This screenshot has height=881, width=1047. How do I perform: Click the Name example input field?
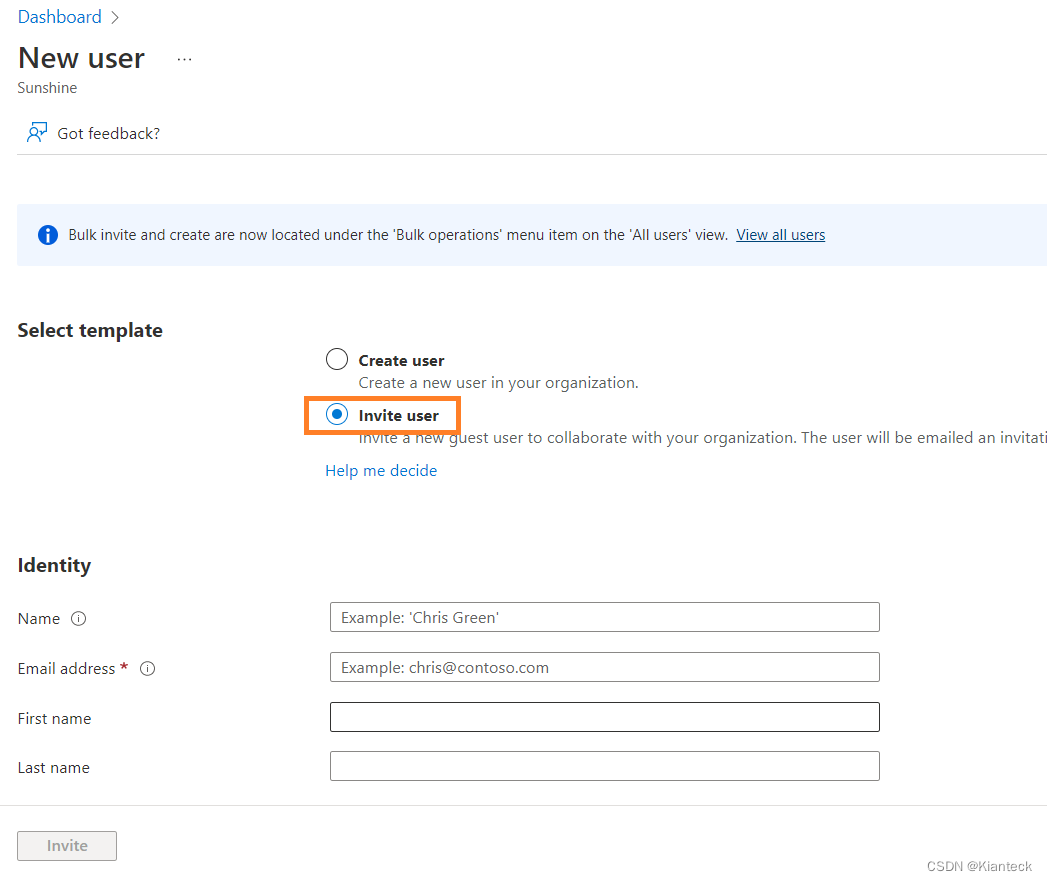[604, 617]
